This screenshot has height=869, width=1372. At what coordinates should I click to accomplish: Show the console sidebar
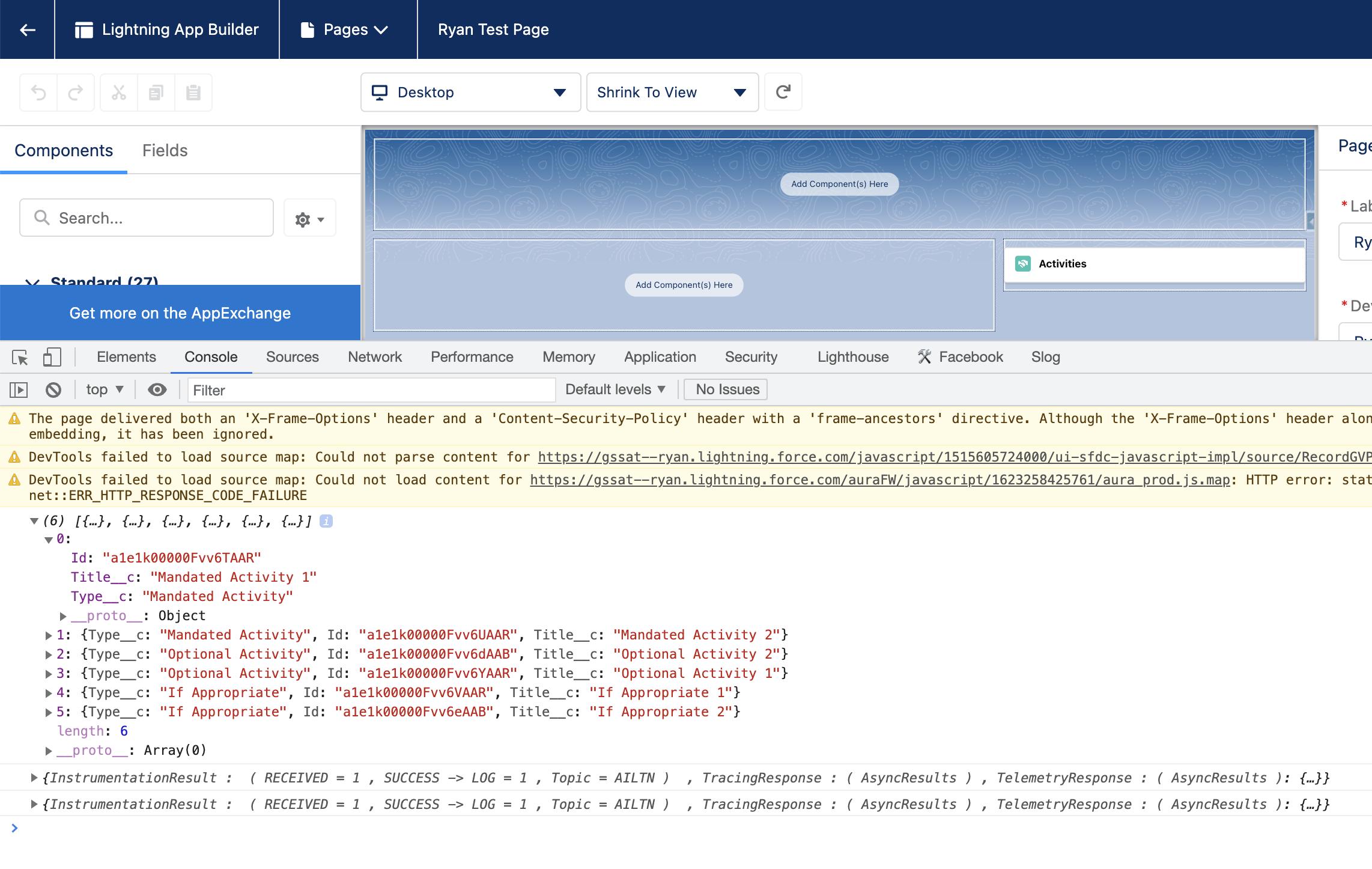pyautogui.click(x=19, y=389)
